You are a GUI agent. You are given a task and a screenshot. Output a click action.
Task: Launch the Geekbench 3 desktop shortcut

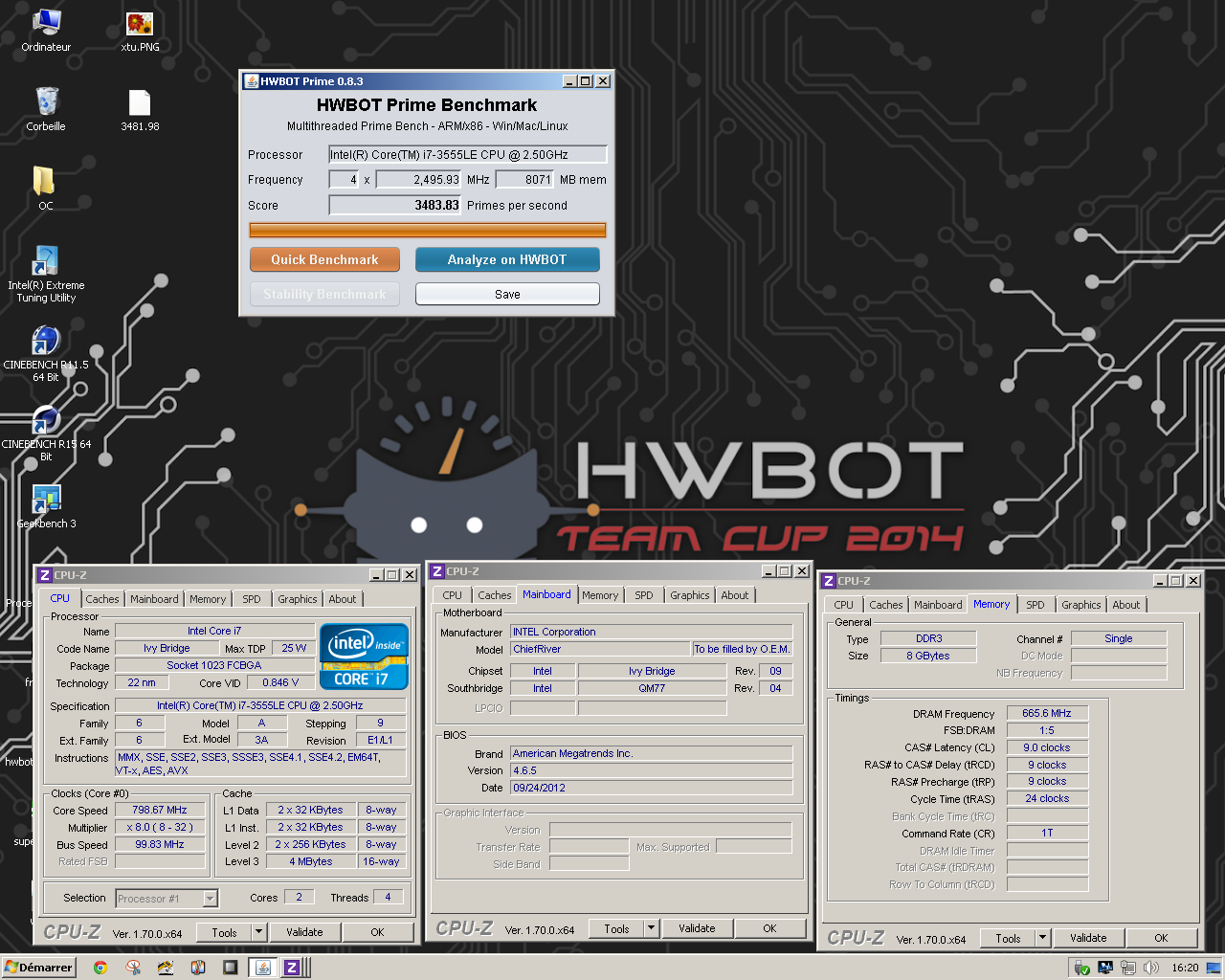46,507
